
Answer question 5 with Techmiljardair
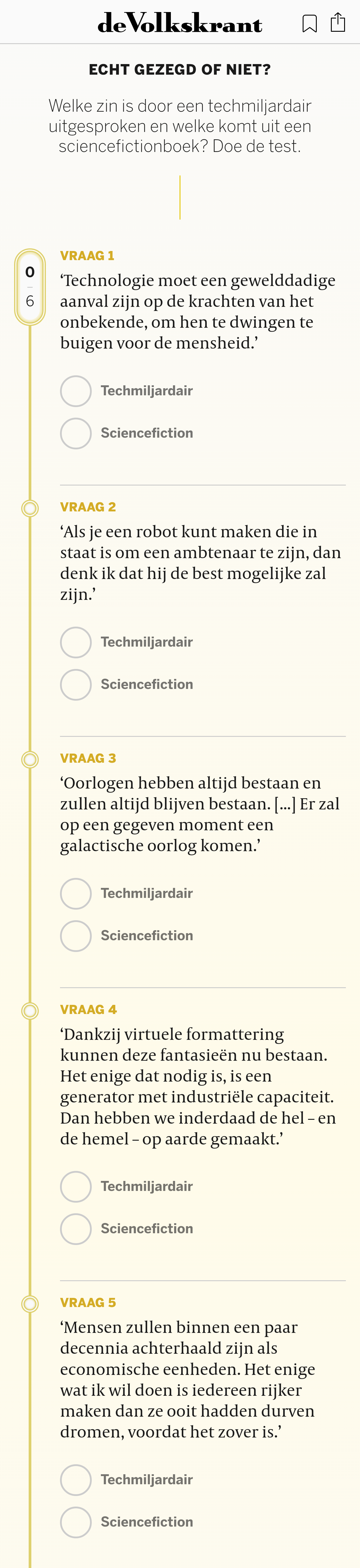point(76,1480)
